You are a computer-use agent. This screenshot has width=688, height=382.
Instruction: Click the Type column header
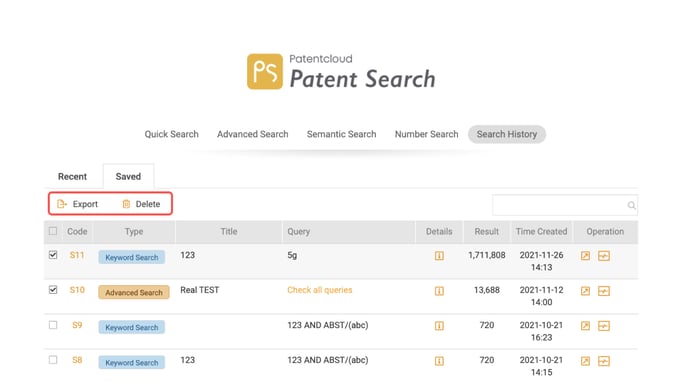(134, 232)
